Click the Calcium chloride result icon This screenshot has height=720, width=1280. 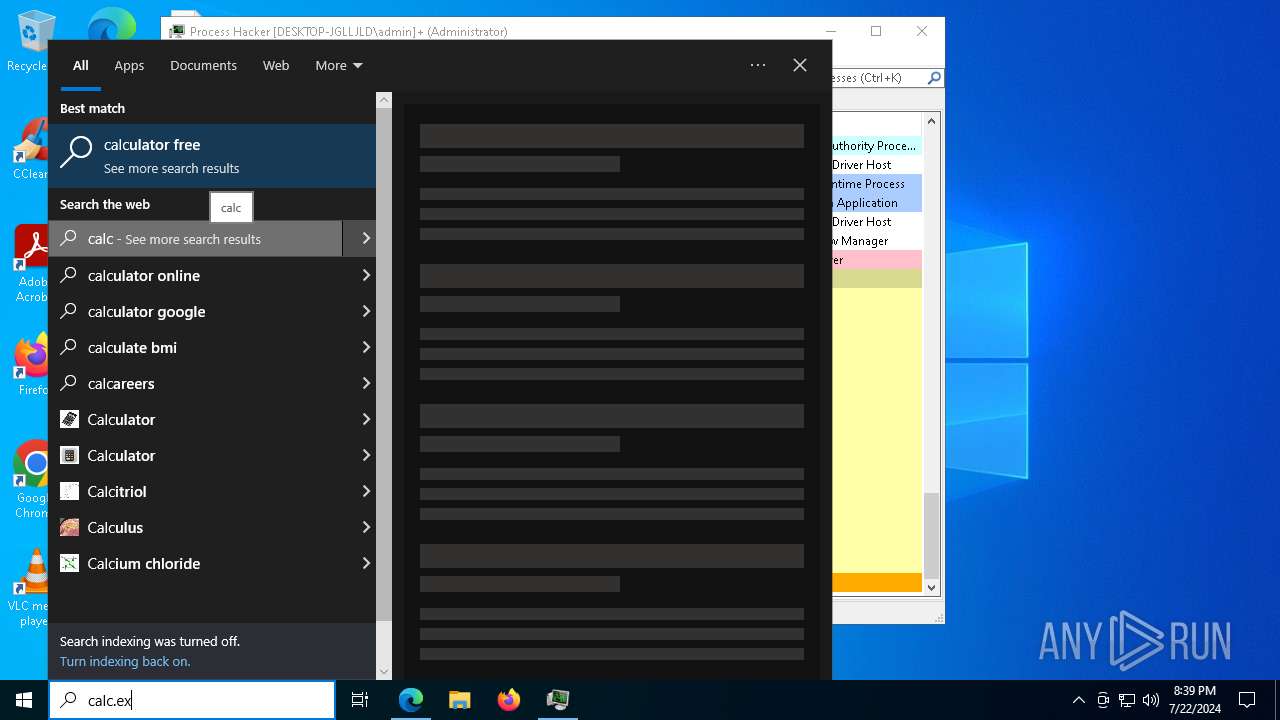(69, 563)
